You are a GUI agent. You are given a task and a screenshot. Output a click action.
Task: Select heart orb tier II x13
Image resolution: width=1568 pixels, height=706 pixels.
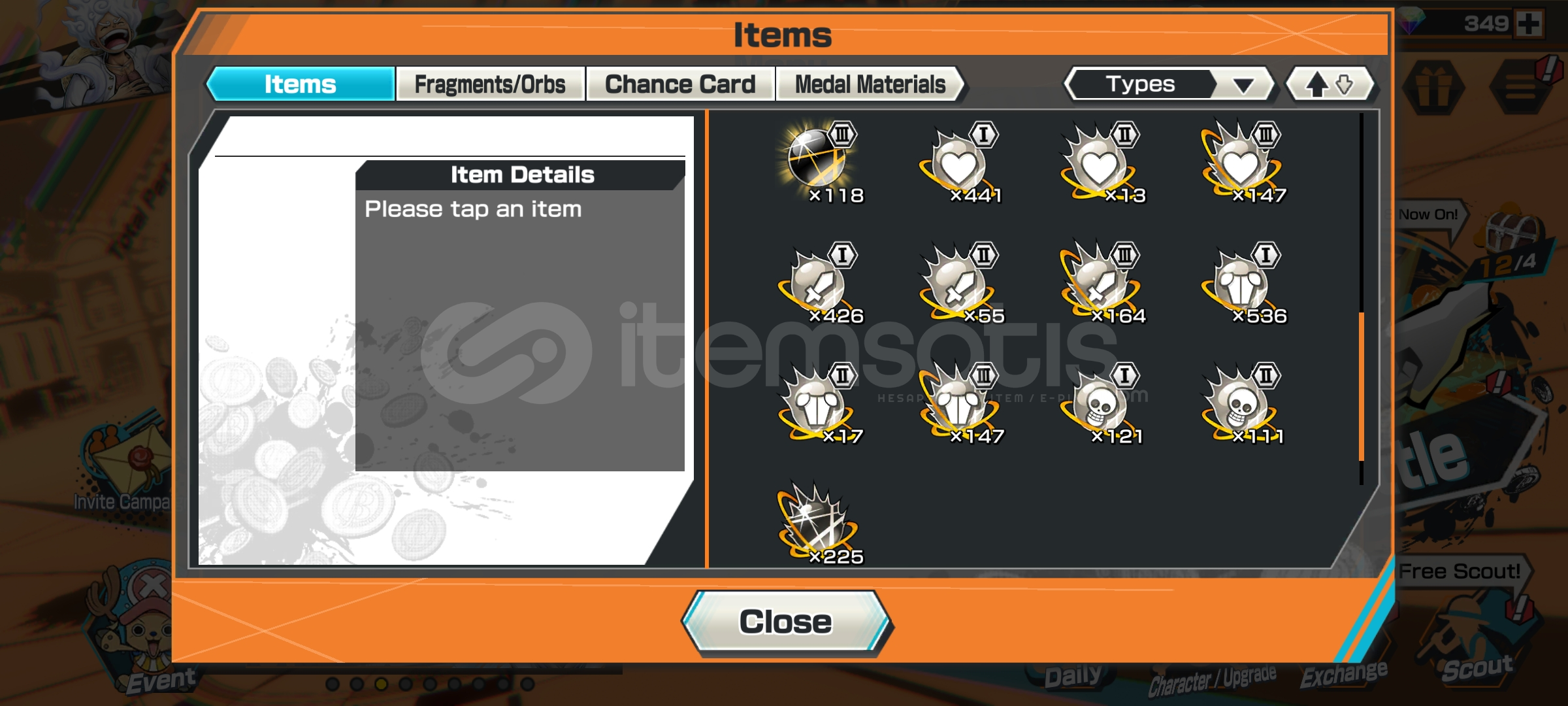(1103, 161)
